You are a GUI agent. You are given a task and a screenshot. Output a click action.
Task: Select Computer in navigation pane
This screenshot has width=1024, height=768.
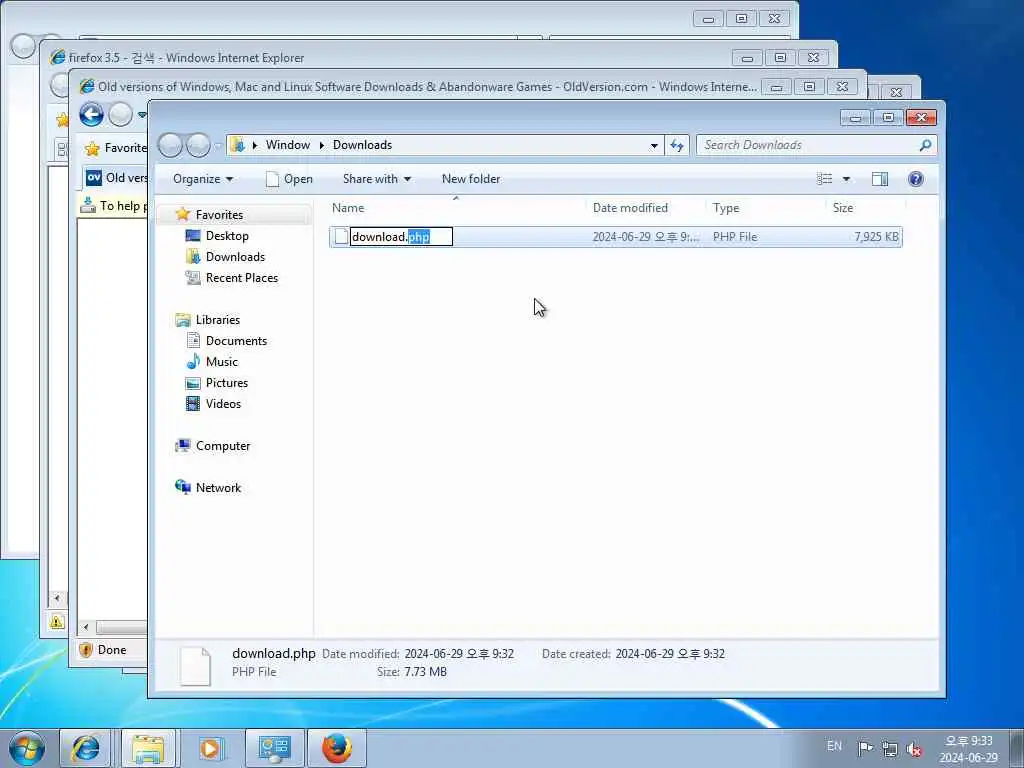(223, 445)
